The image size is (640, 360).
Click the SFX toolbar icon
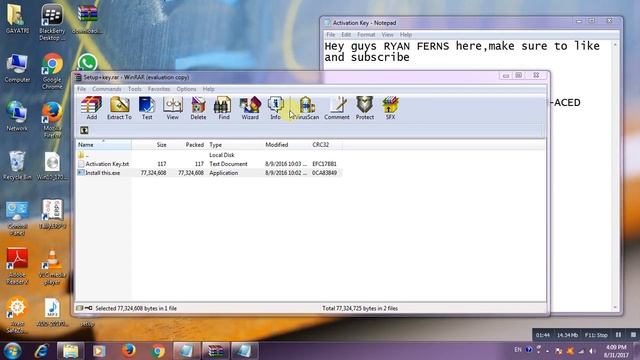click(390, 108)
